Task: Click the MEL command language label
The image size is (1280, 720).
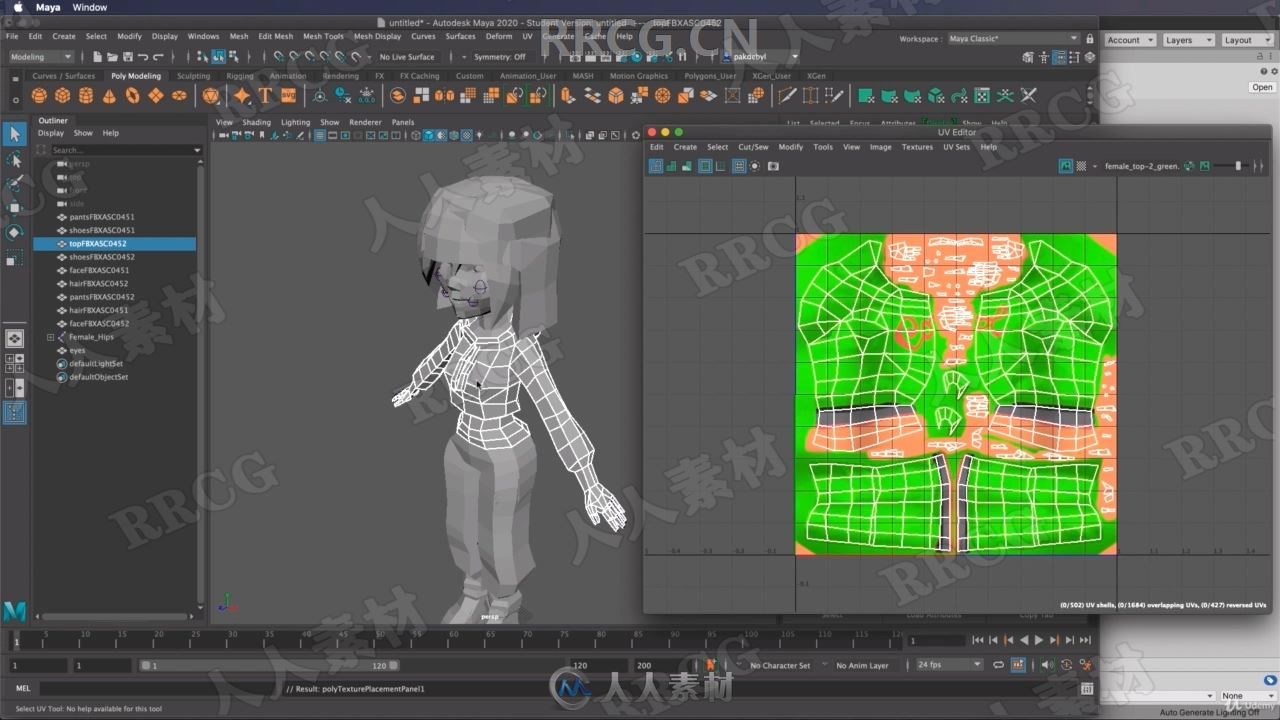Action: [x=24, y=688]
